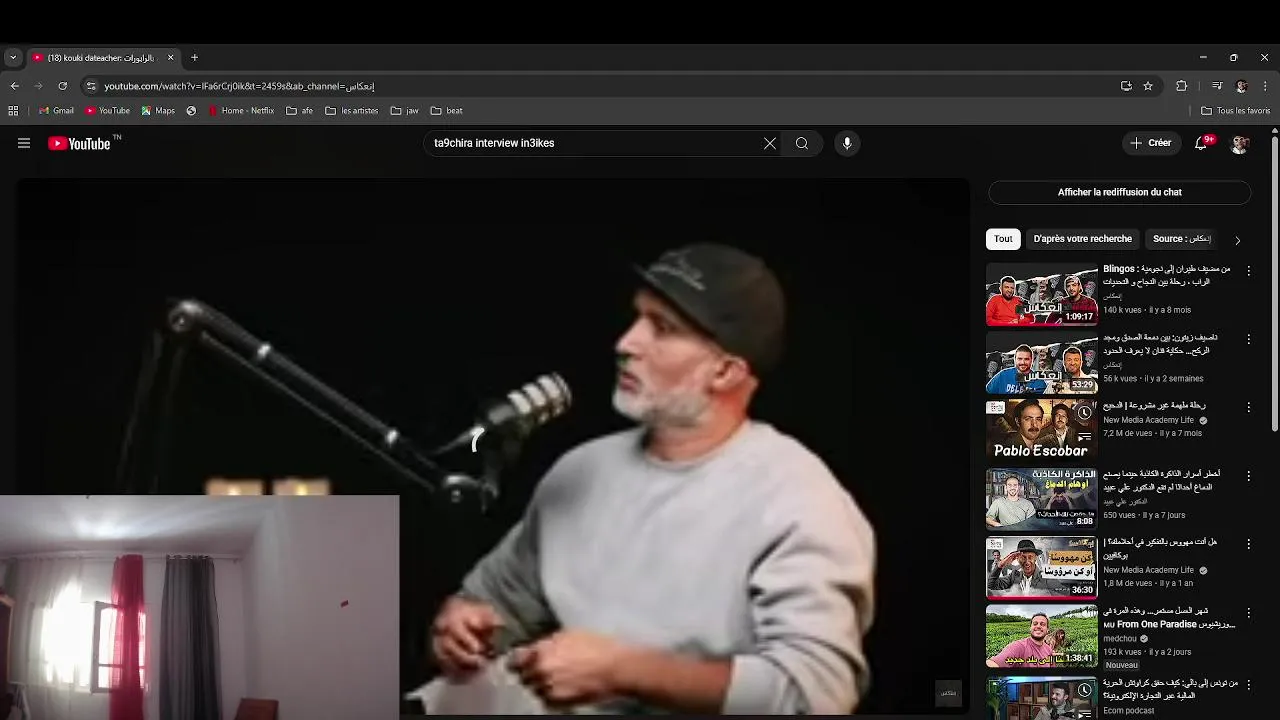Open the apps grid in bookmarks bar
The image size is (1280, 720).
tap(13, 111)
